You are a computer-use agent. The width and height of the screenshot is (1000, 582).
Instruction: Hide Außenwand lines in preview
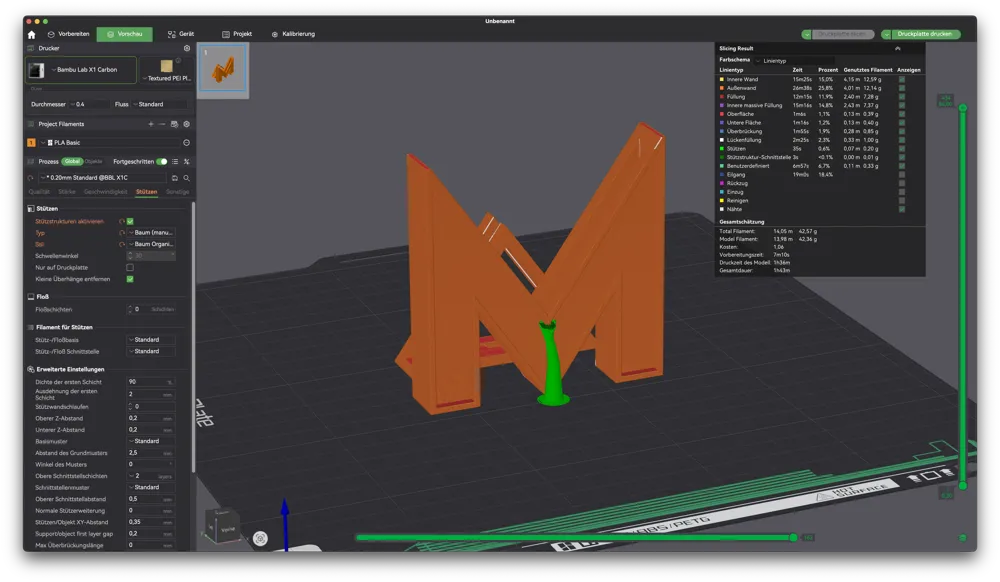[x=902, y=88]
